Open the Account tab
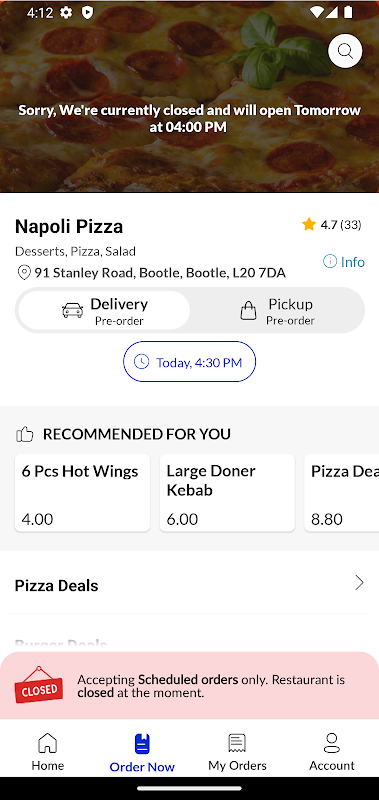Screen dimensions: 379x800 coord(332,752)
